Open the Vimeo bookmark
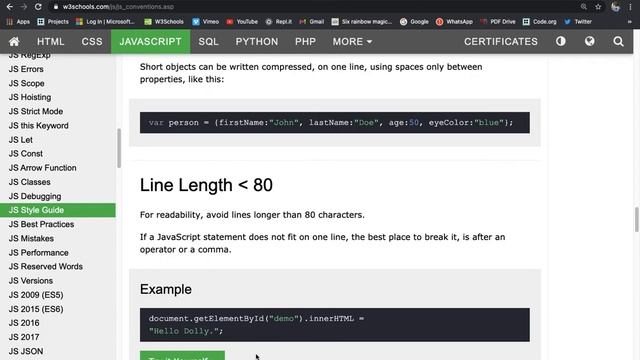The height and width of the screenshot is (360, 640). [x=206, y=22]
